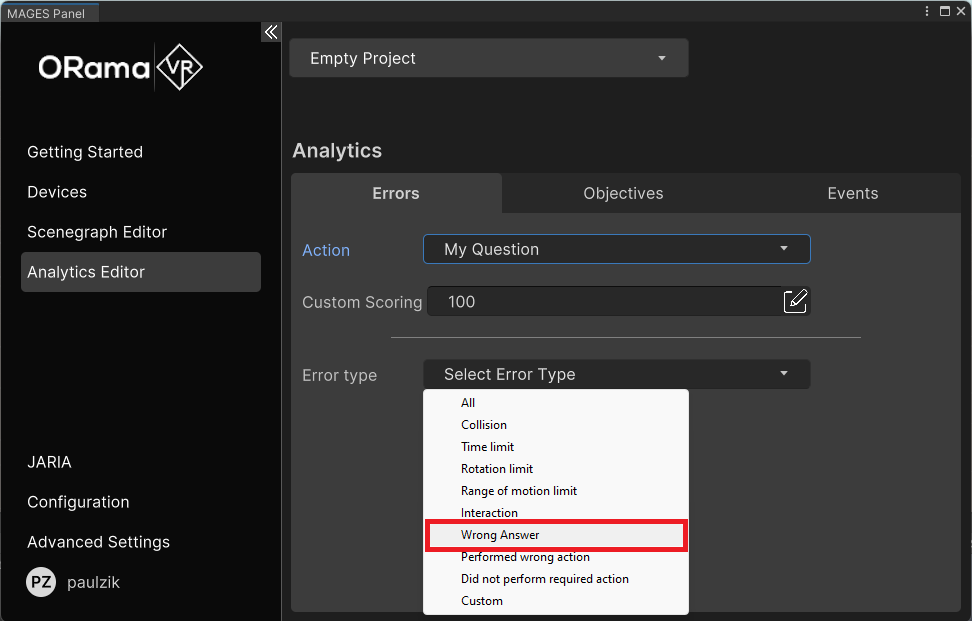This screenshot has height=621, width=972.
Task: Click the ORama VR logo
Action: (119, 67)
